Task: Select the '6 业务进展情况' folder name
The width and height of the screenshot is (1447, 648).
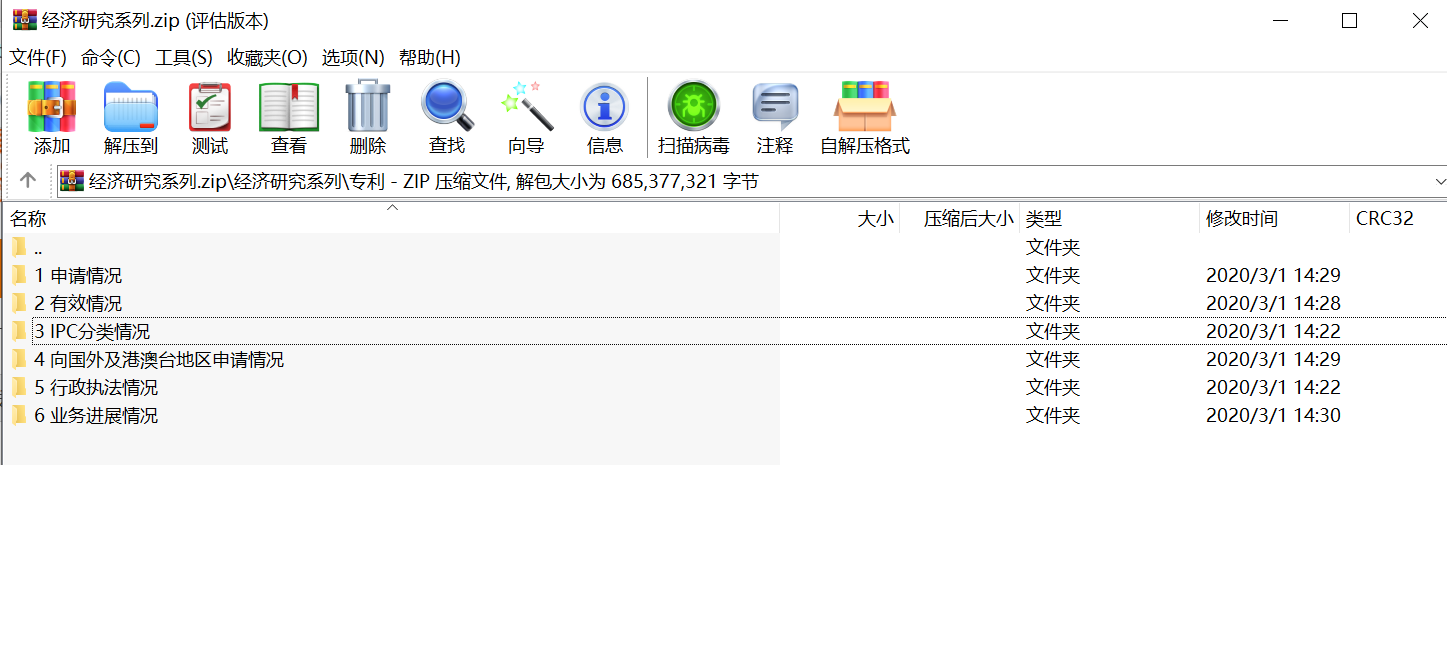Action: [x=96, y=415]
